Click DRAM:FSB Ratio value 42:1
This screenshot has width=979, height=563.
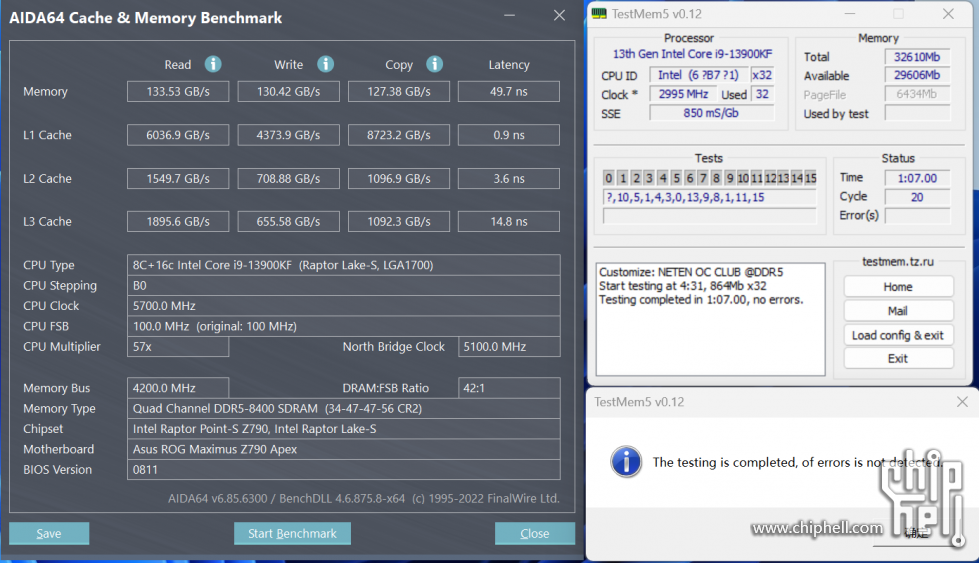pyautogui.click(x=509, y=388)
